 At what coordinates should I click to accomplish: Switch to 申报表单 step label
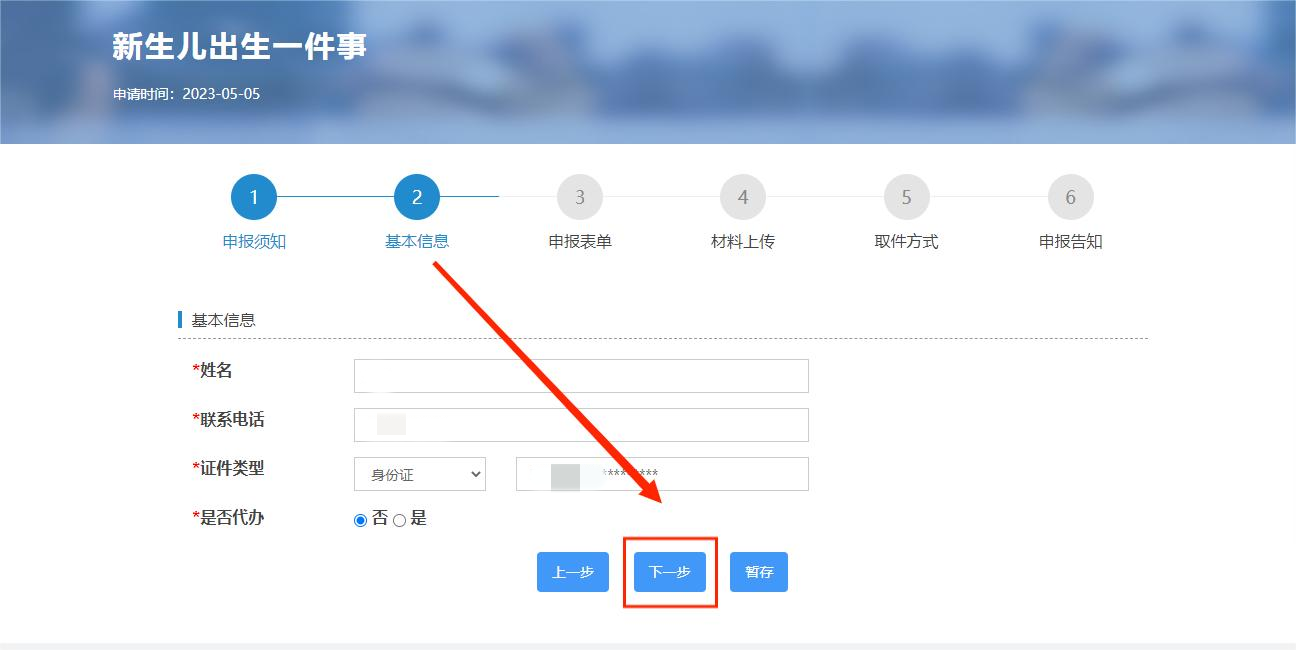pyautogui.click(x=580, y=241)
